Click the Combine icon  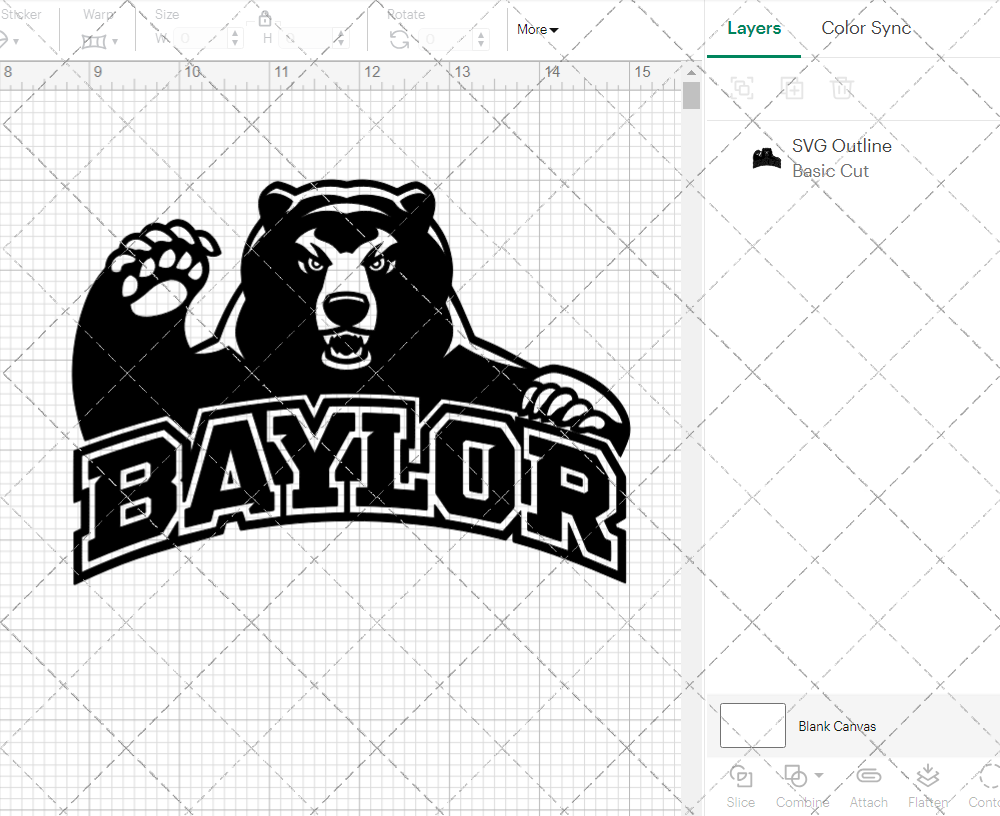tap(796, 778)
